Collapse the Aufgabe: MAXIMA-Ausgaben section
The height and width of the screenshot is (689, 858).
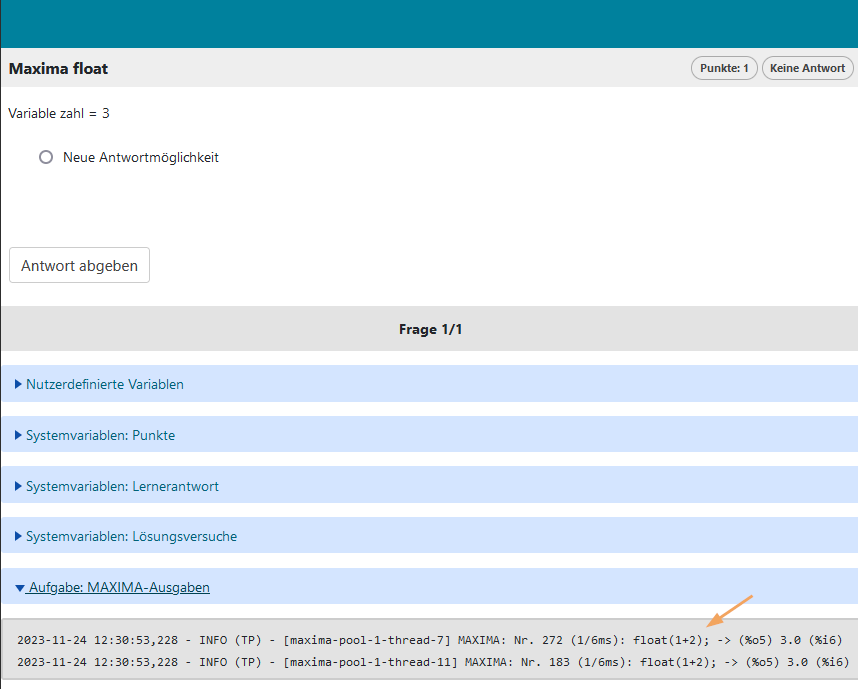point(118,588)
